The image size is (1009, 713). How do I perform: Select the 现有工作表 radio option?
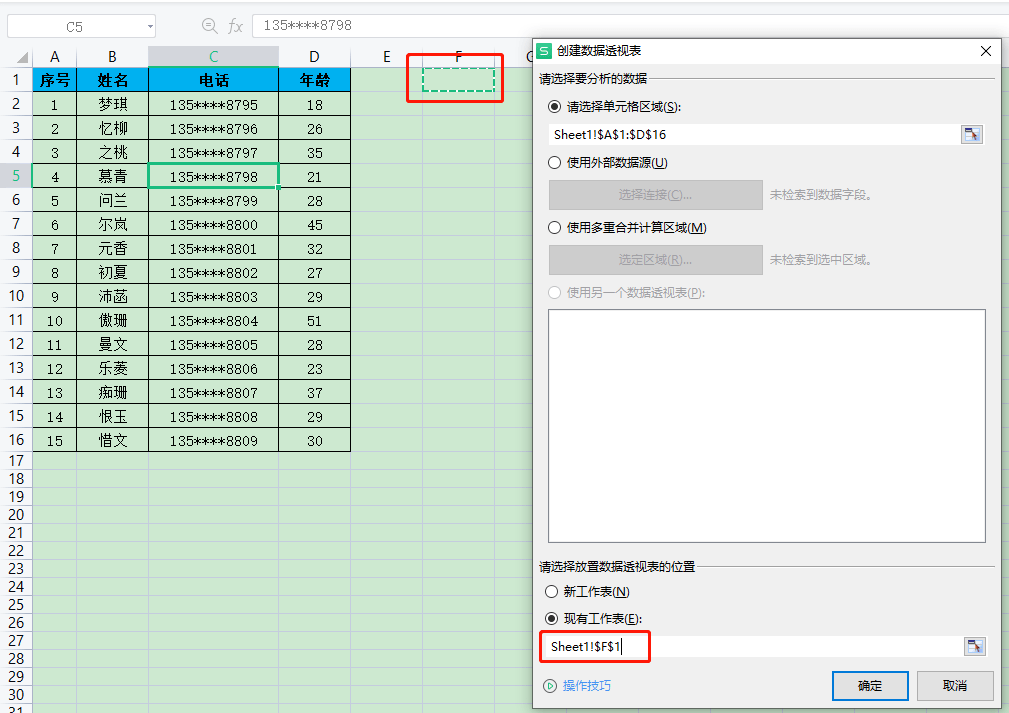[x=551, y=619]
